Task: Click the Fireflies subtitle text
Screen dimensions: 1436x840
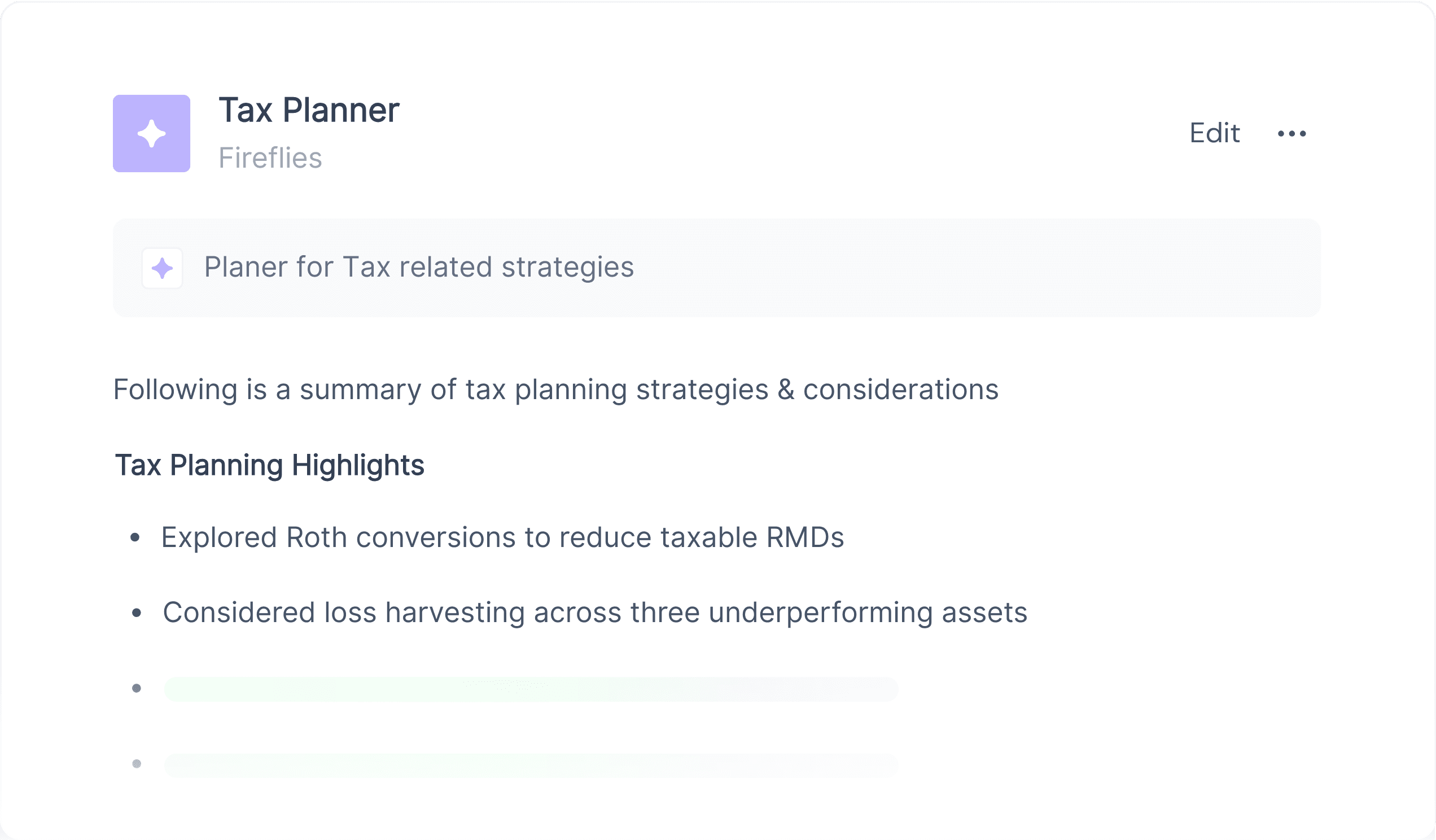Action: coord(270,158)
